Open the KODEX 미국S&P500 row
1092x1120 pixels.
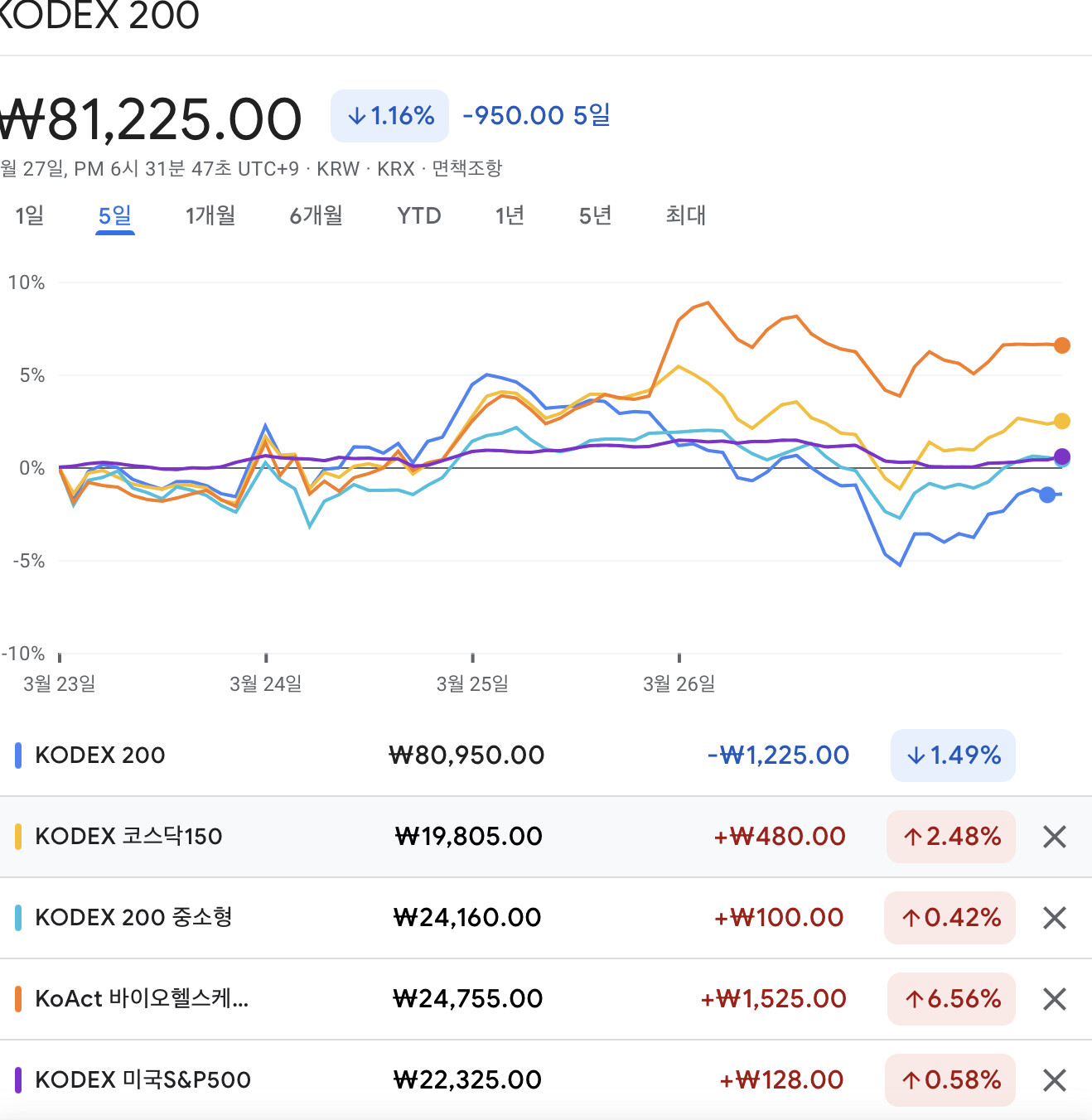pos(143,1080)
